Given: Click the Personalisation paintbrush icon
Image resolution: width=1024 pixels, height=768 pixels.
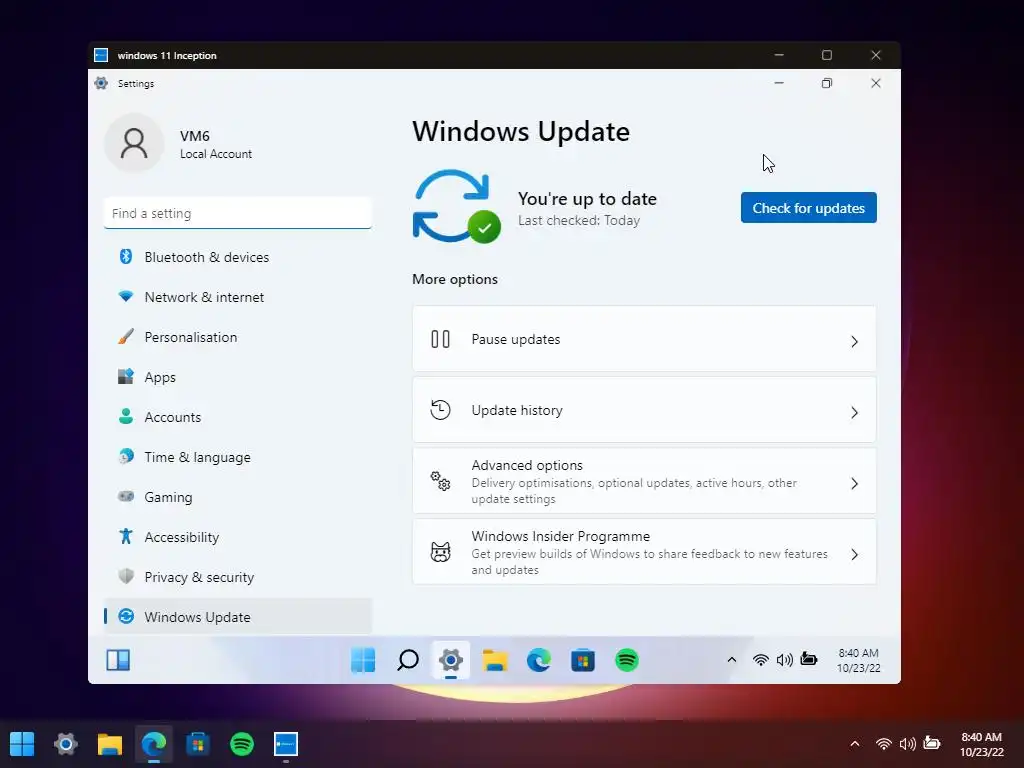Looking at the screenshot, I should coord(125,336).
